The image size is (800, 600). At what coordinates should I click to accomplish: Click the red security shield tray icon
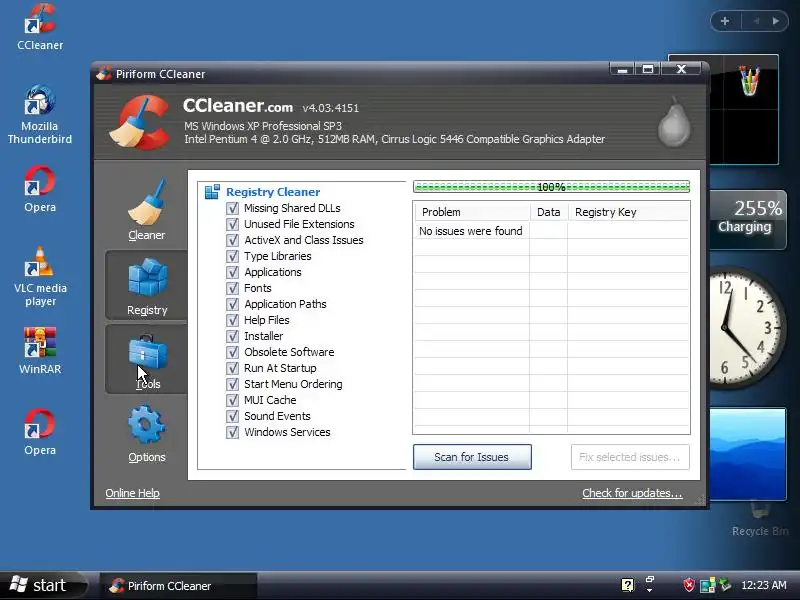coord(689,585)
